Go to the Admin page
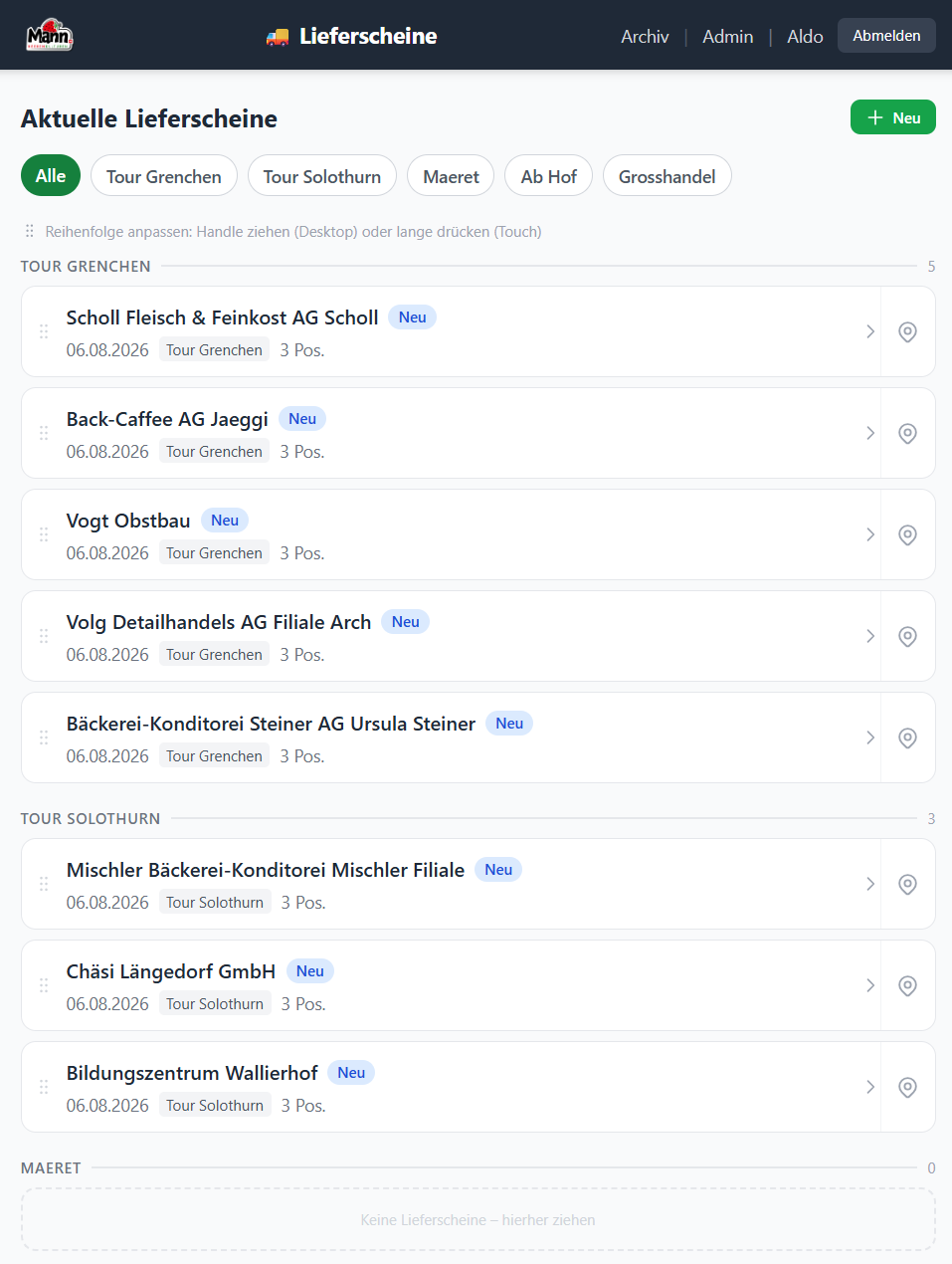The width and height of the screenshot is (952, 1264). (x=728, y=36)
